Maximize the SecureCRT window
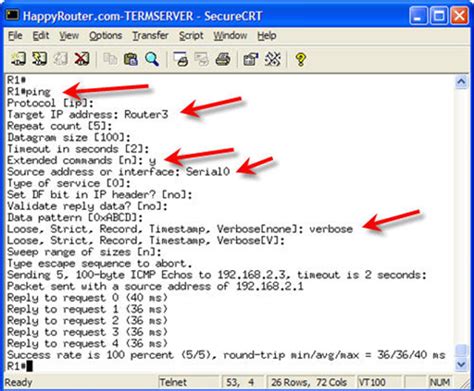This screenshot has height=391, width=474. click(439, 16)
